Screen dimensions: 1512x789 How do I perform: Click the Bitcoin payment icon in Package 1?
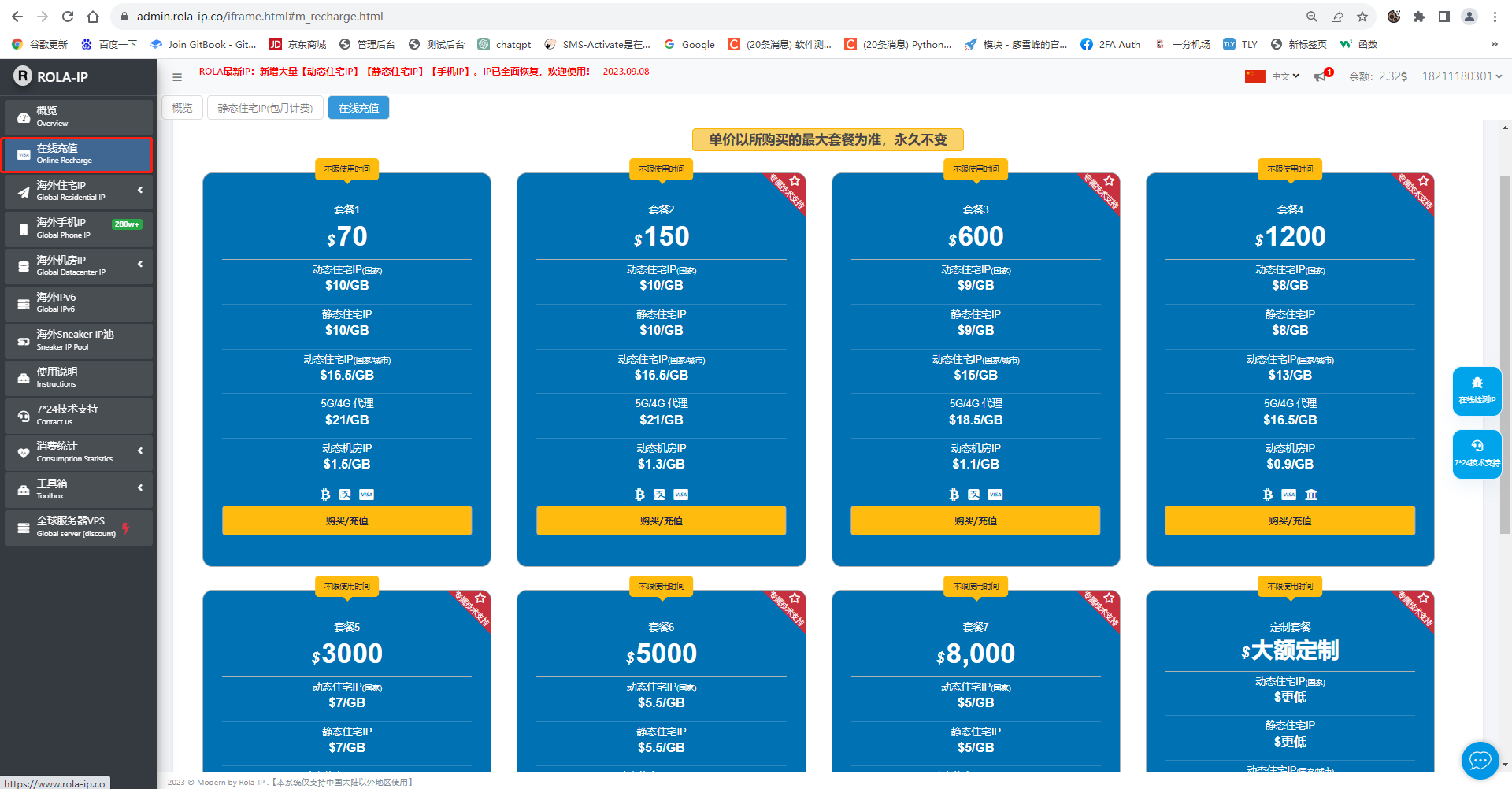coord(325,495)
